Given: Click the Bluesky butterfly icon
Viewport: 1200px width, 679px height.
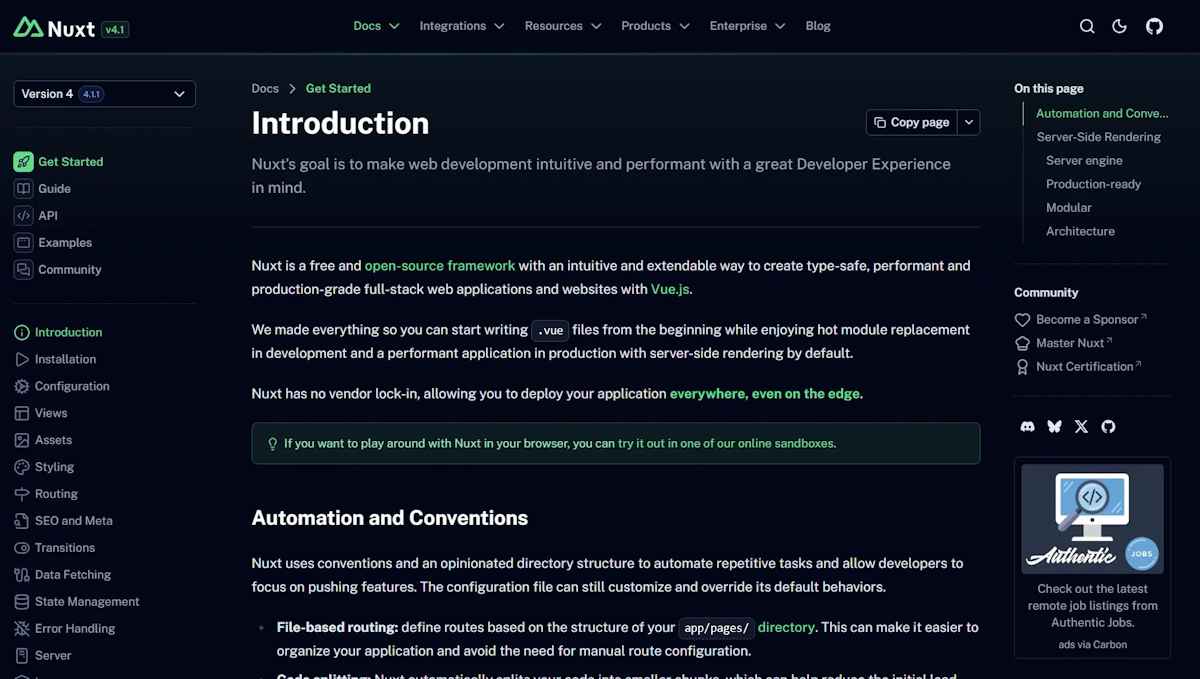Looking at the screenshot, I should point(1054,426).
